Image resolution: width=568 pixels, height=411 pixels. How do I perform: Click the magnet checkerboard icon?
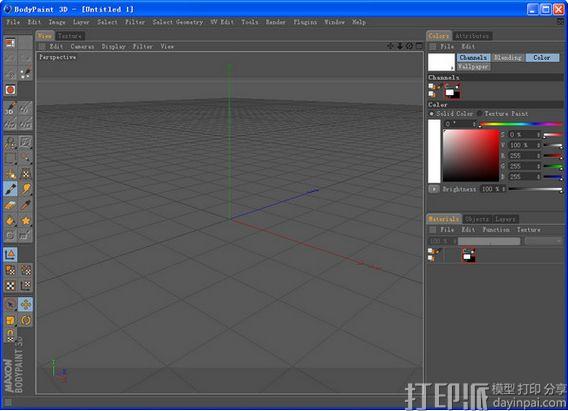point(10,335)
